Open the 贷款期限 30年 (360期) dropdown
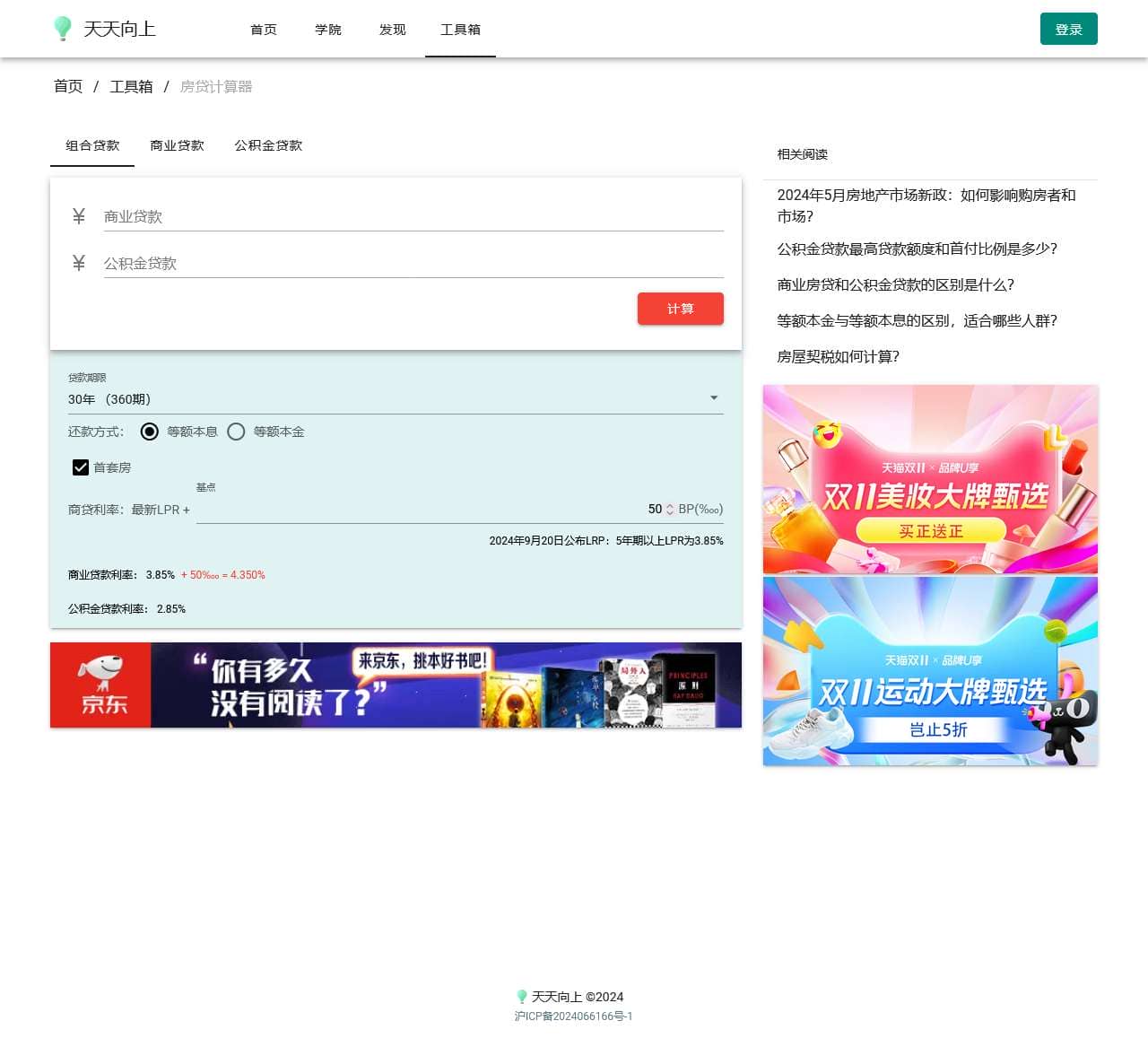 point(396,398)
